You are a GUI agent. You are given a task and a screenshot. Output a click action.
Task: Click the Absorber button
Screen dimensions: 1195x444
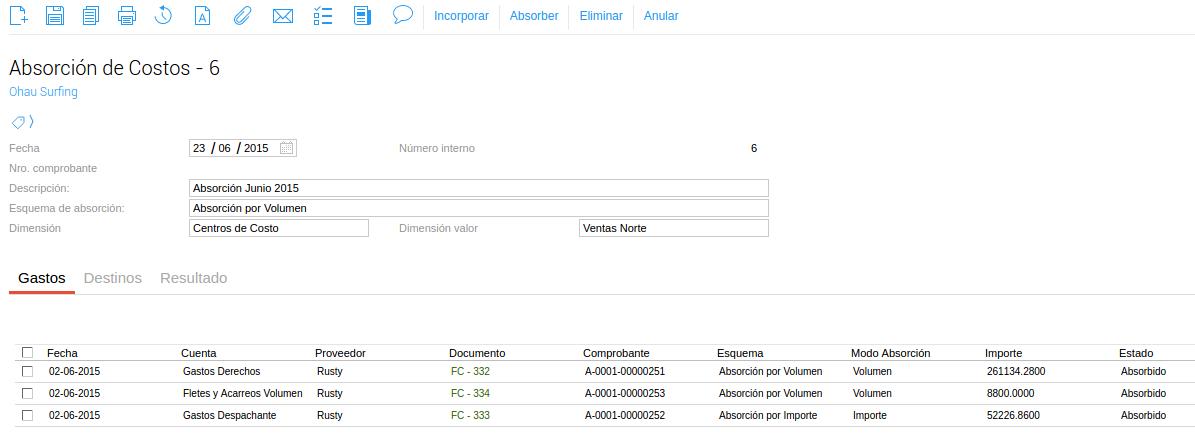(x=534, y=16)
